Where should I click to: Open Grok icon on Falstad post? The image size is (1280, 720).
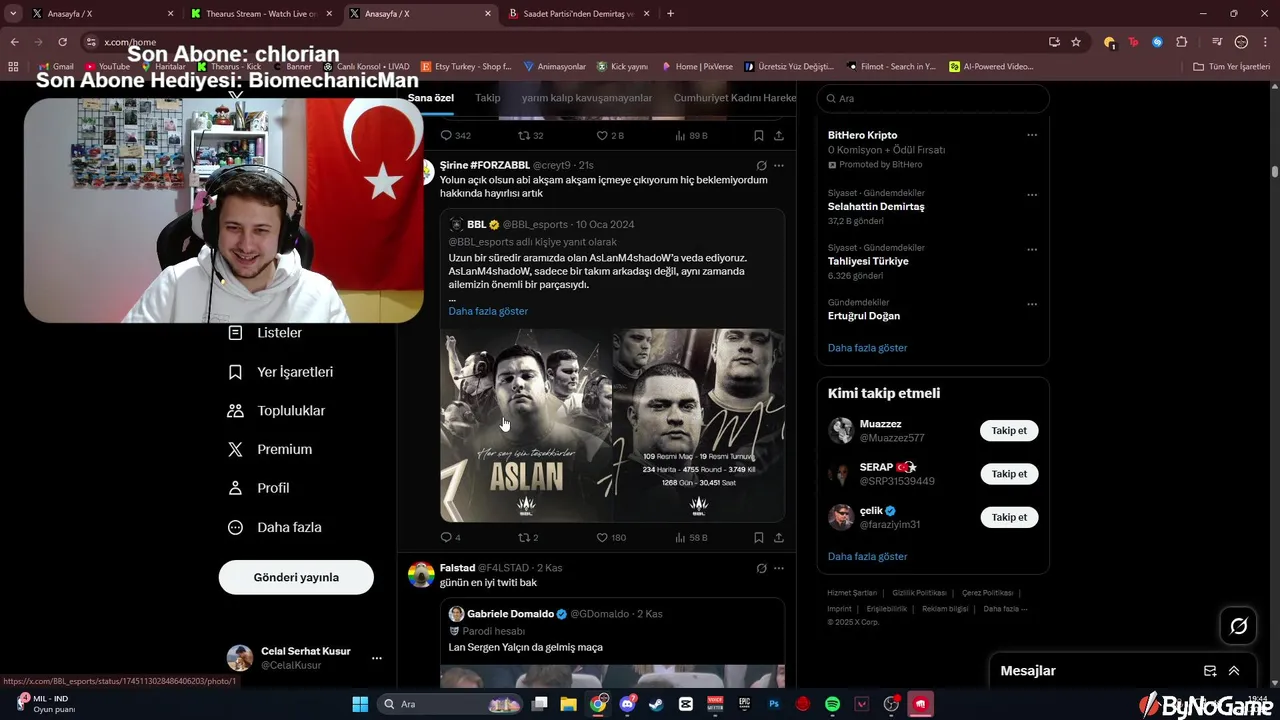[x=761, y=568]
